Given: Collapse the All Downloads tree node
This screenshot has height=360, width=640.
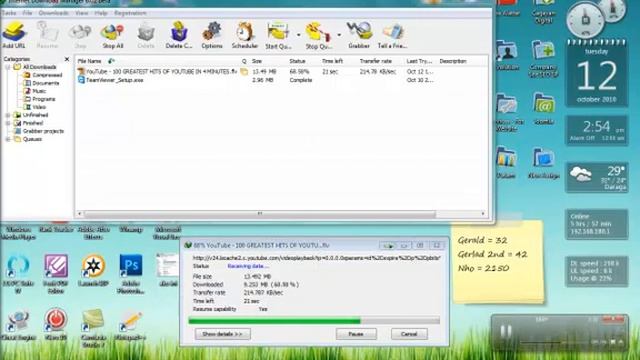Looking at the screenshot, I should point(8,67).
